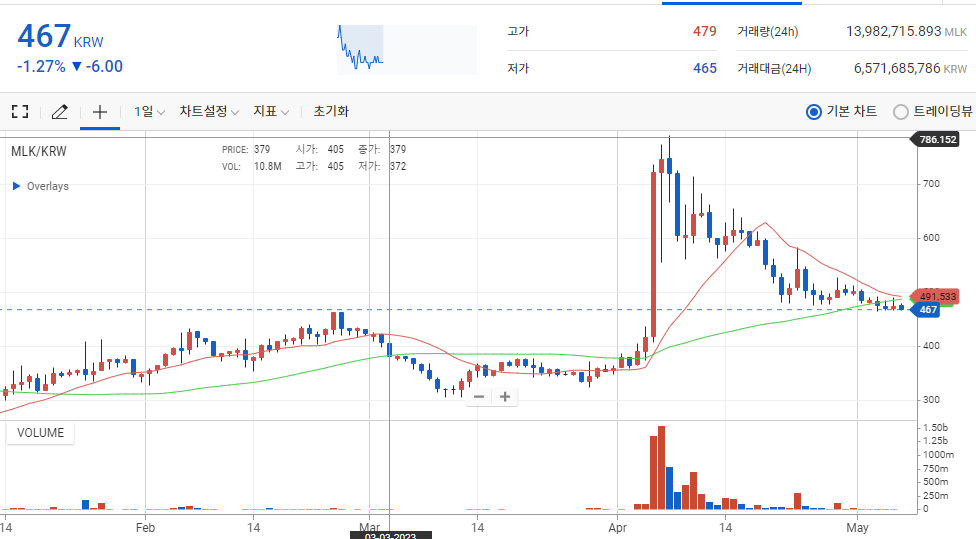Click the 1.50b volume axis label
This screenshot has width=976, height=539.
(935, 428)
